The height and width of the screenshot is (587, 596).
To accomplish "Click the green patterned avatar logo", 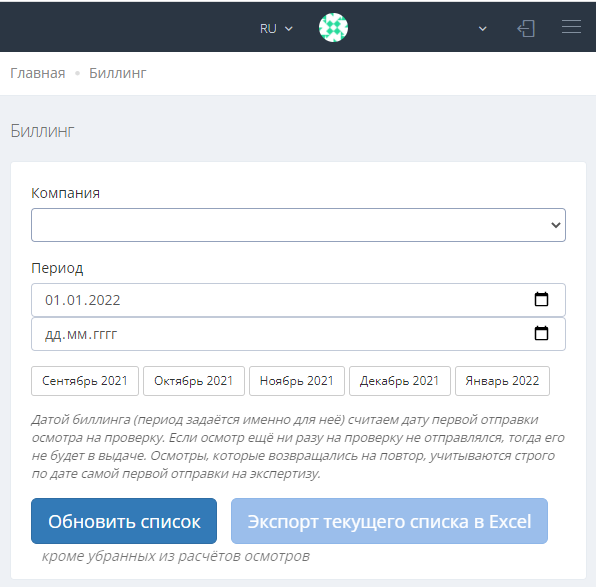I will (333, 28).
